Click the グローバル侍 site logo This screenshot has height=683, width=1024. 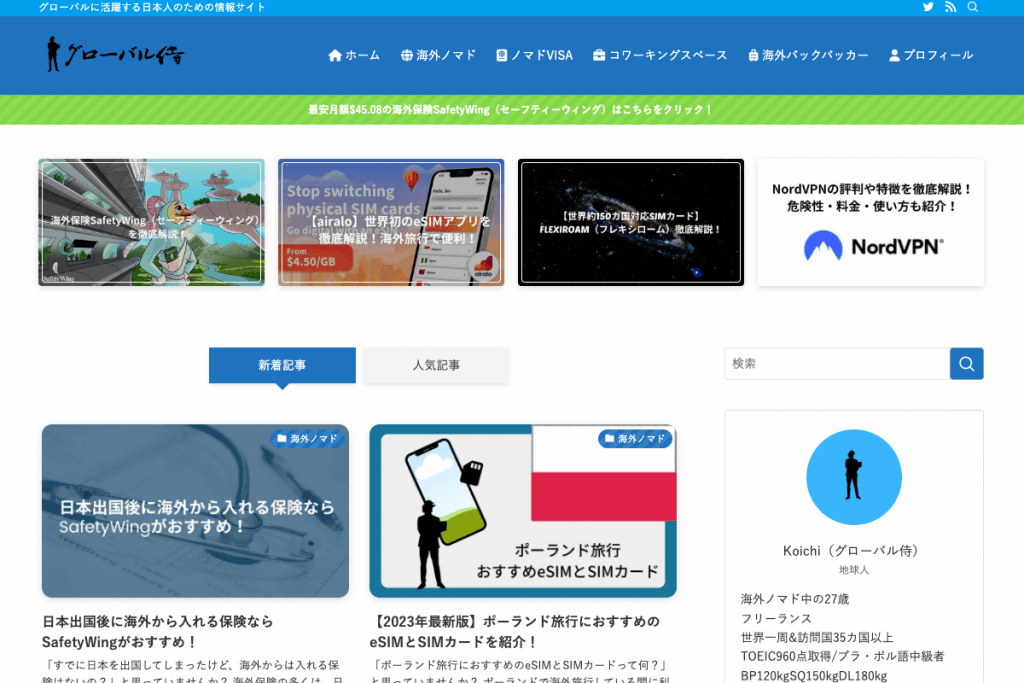115,55
